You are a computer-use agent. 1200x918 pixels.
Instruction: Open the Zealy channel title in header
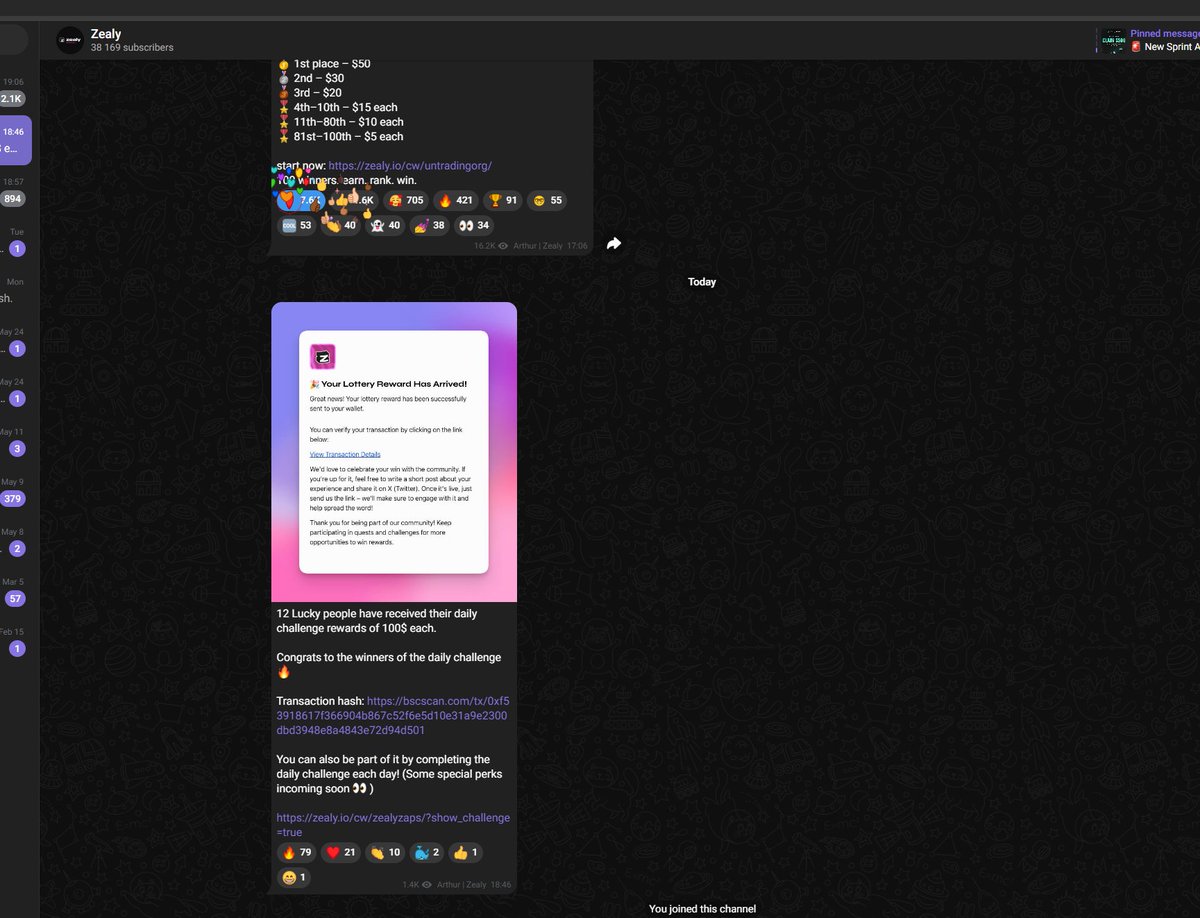106,34
